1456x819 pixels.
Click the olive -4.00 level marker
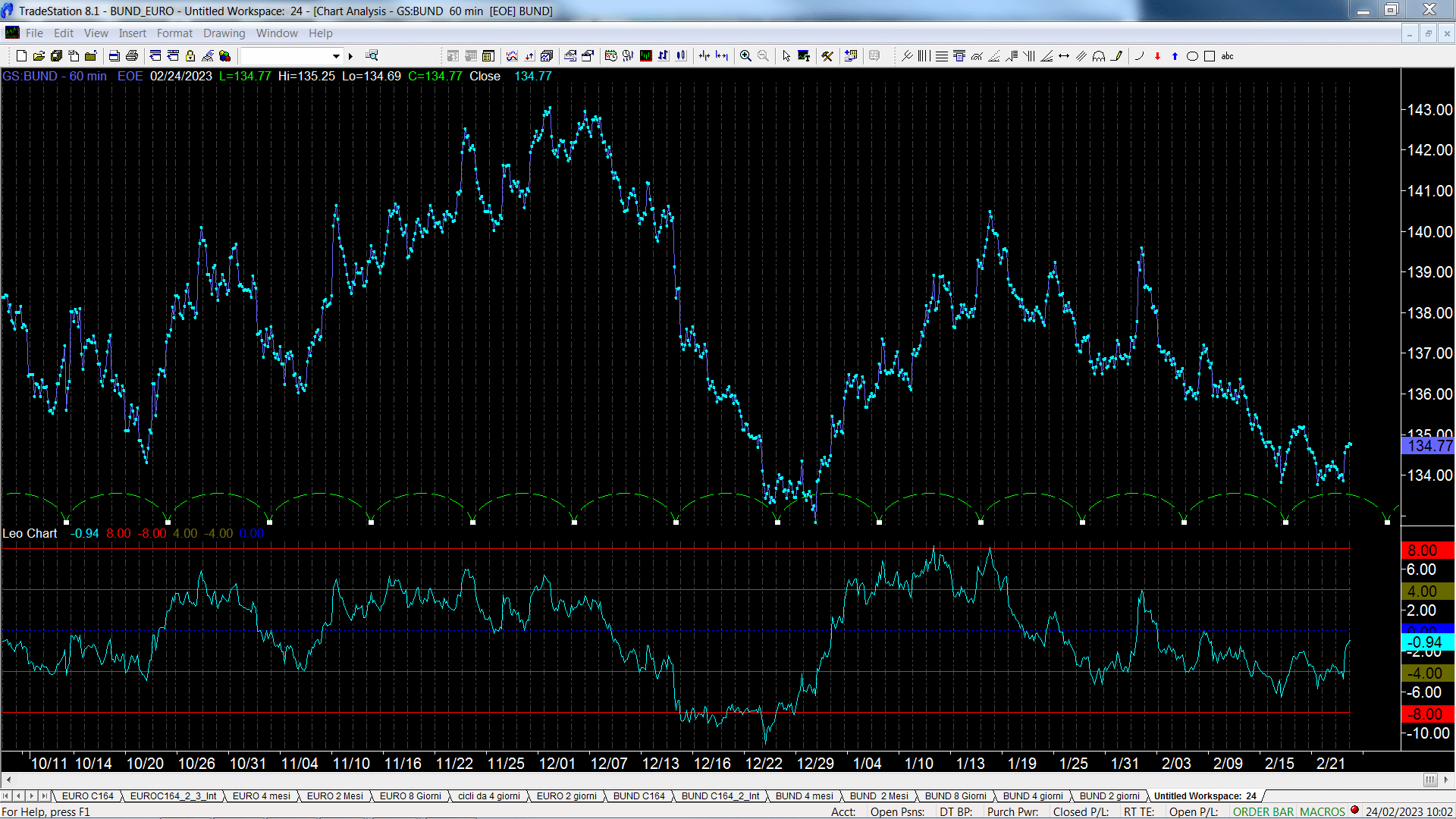[1428, 673]
